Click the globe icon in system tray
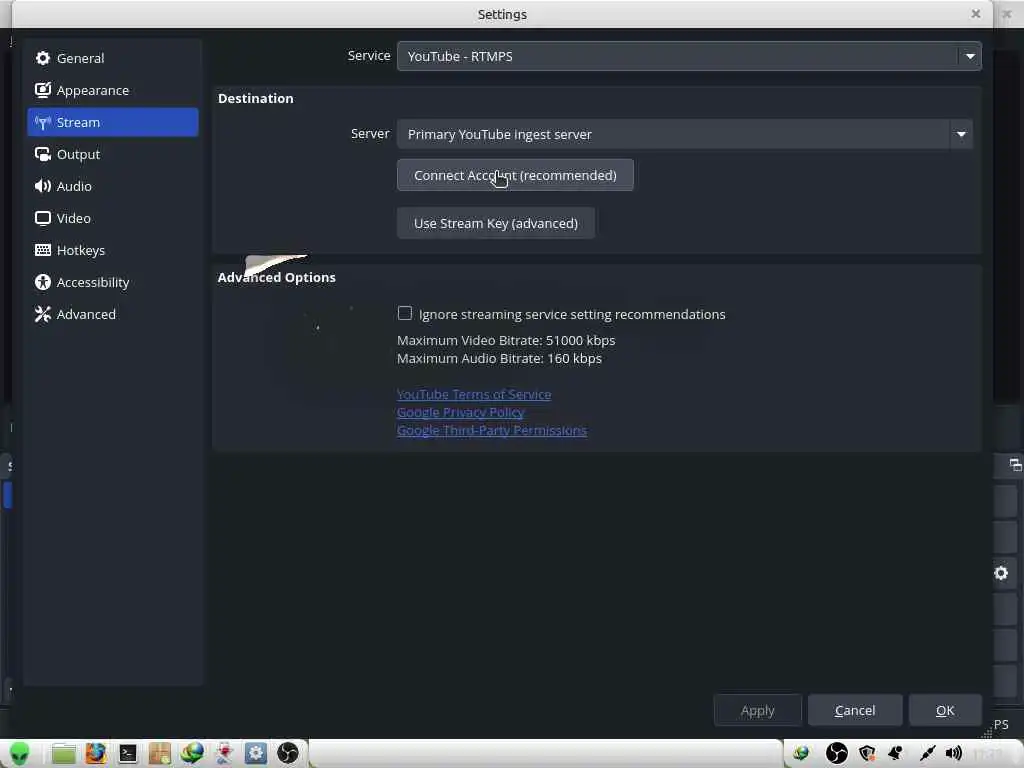 [801, 754]
